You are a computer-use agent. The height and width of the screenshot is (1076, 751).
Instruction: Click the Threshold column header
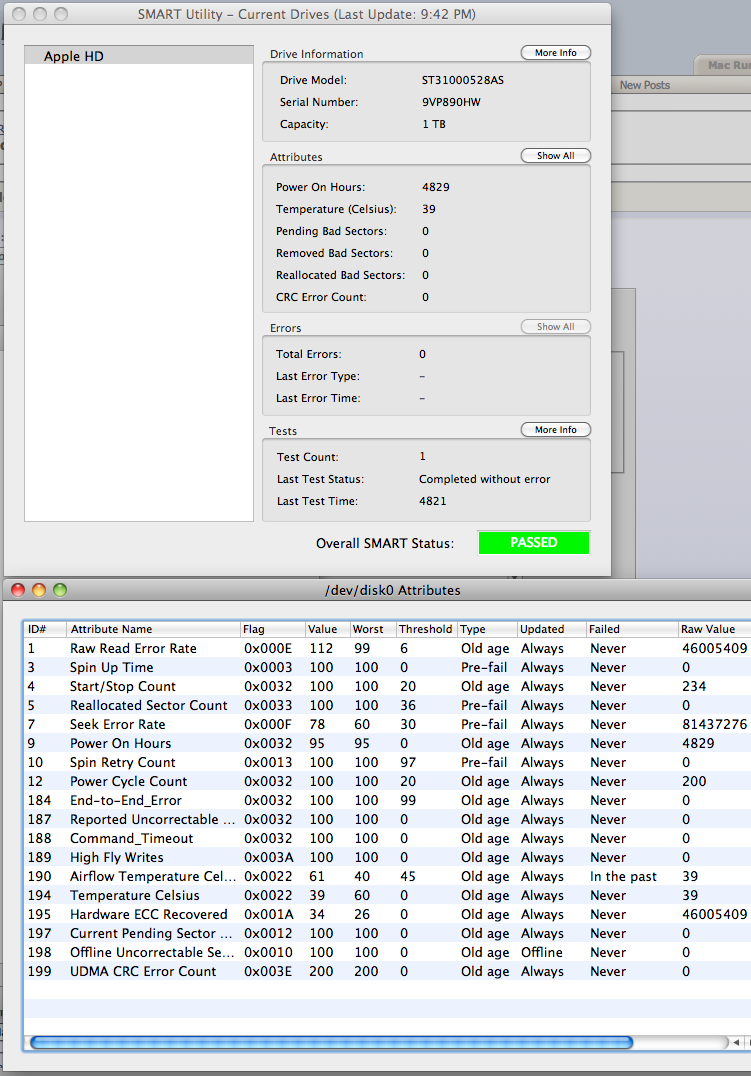coord(426,629)
